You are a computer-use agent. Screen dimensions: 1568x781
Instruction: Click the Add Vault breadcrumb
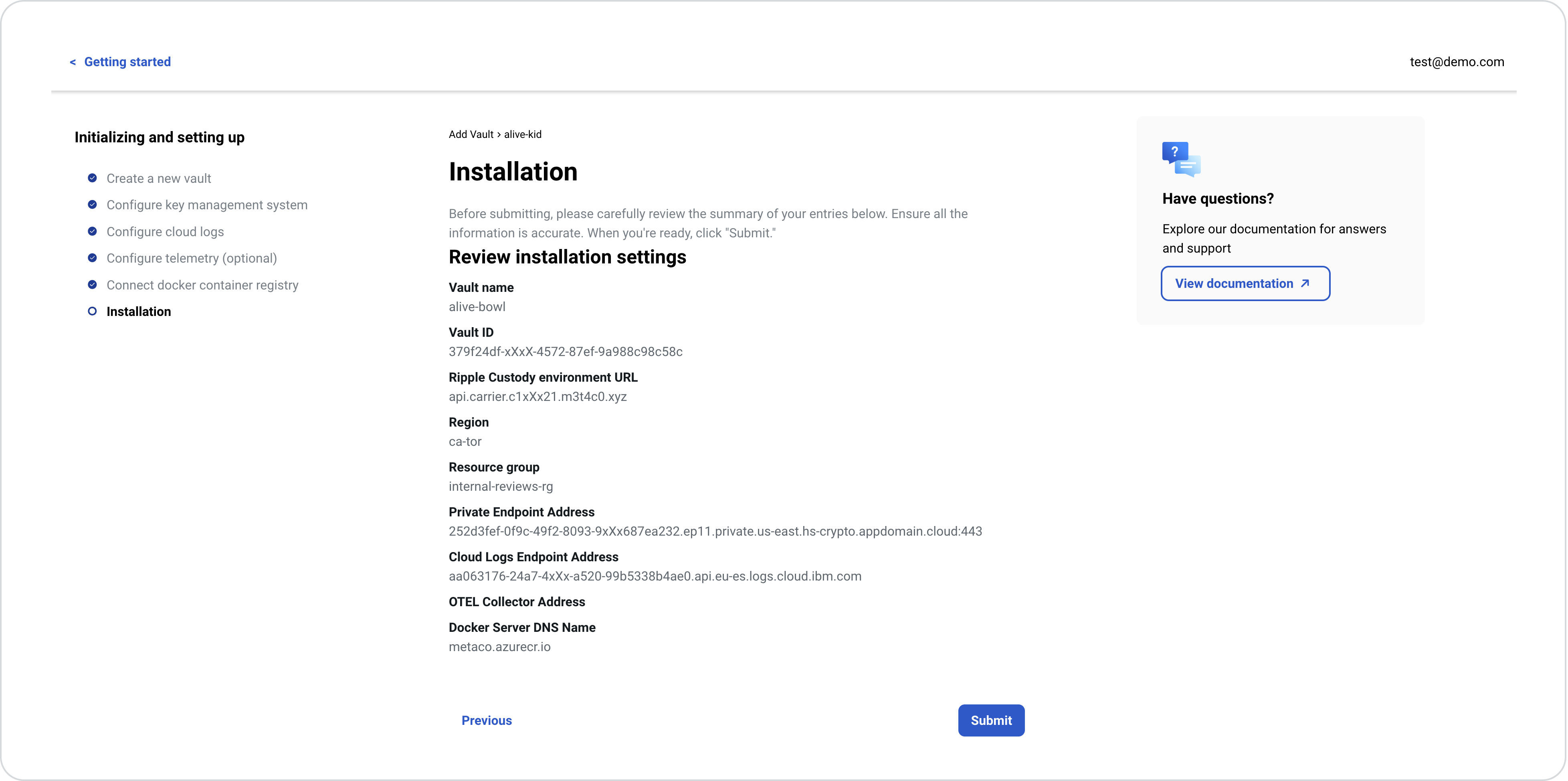(471, 135)
